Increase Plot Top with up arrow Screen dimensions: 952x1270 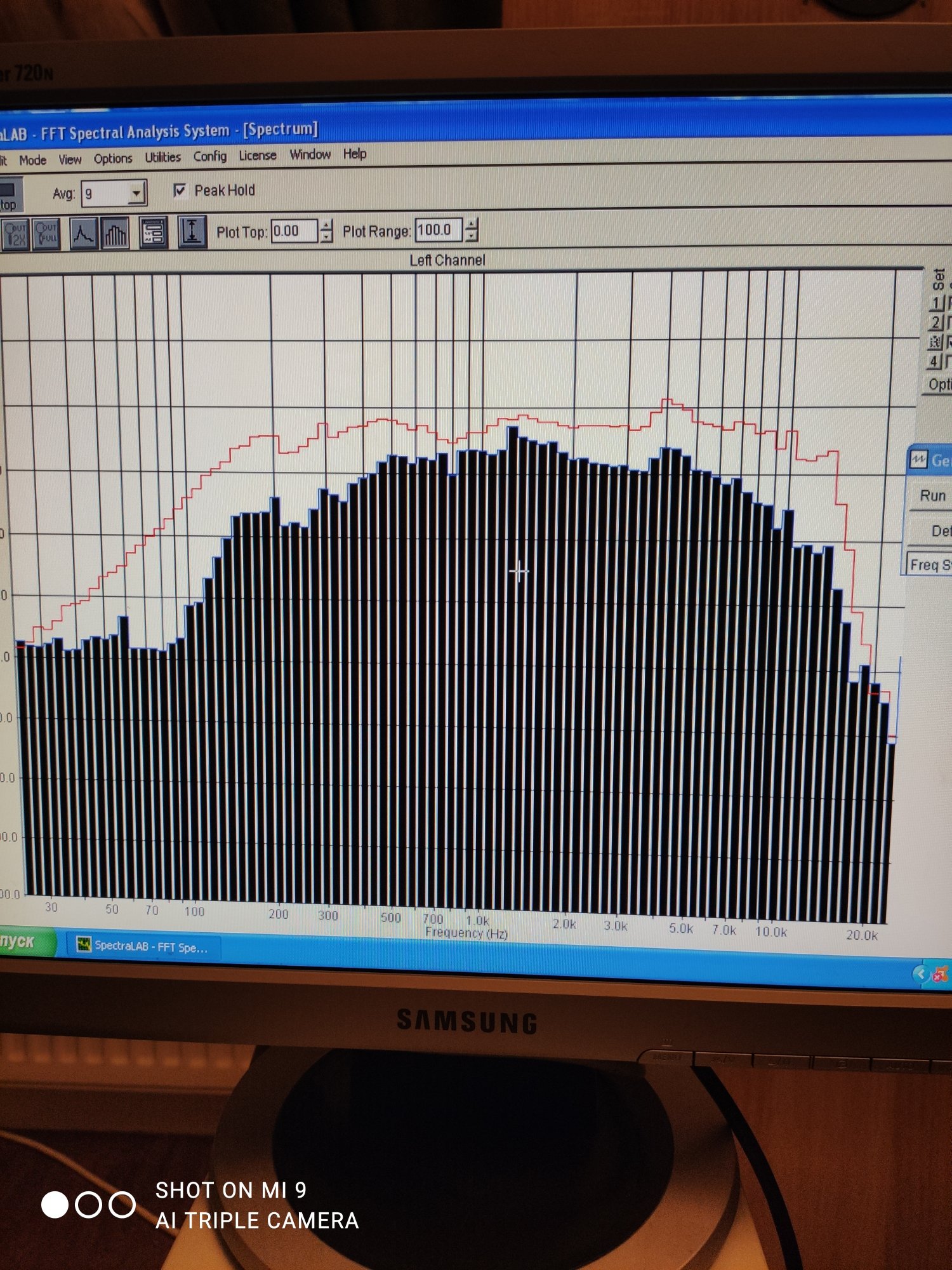click(x=326, y=225)
